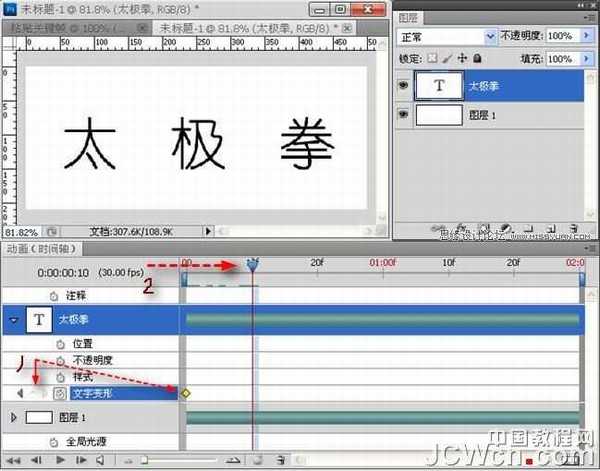Image resolution: width=600 pixels, height=471 pixels.
Task: Click the stopwatch icon next to 全局光源
Action: pos(55,441)
